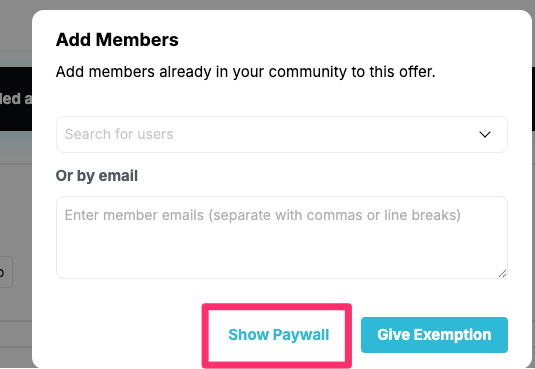Click the 'Enter member emails' placeholder text
535x369 pixels.
pyautogui.click(x=263, y=215)
